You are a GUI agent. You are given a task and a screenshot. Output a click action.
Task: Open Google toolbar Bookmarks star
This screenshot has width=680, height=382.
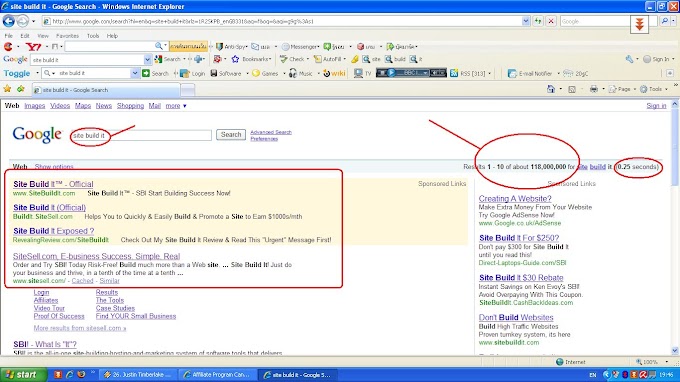coord(251,59)
